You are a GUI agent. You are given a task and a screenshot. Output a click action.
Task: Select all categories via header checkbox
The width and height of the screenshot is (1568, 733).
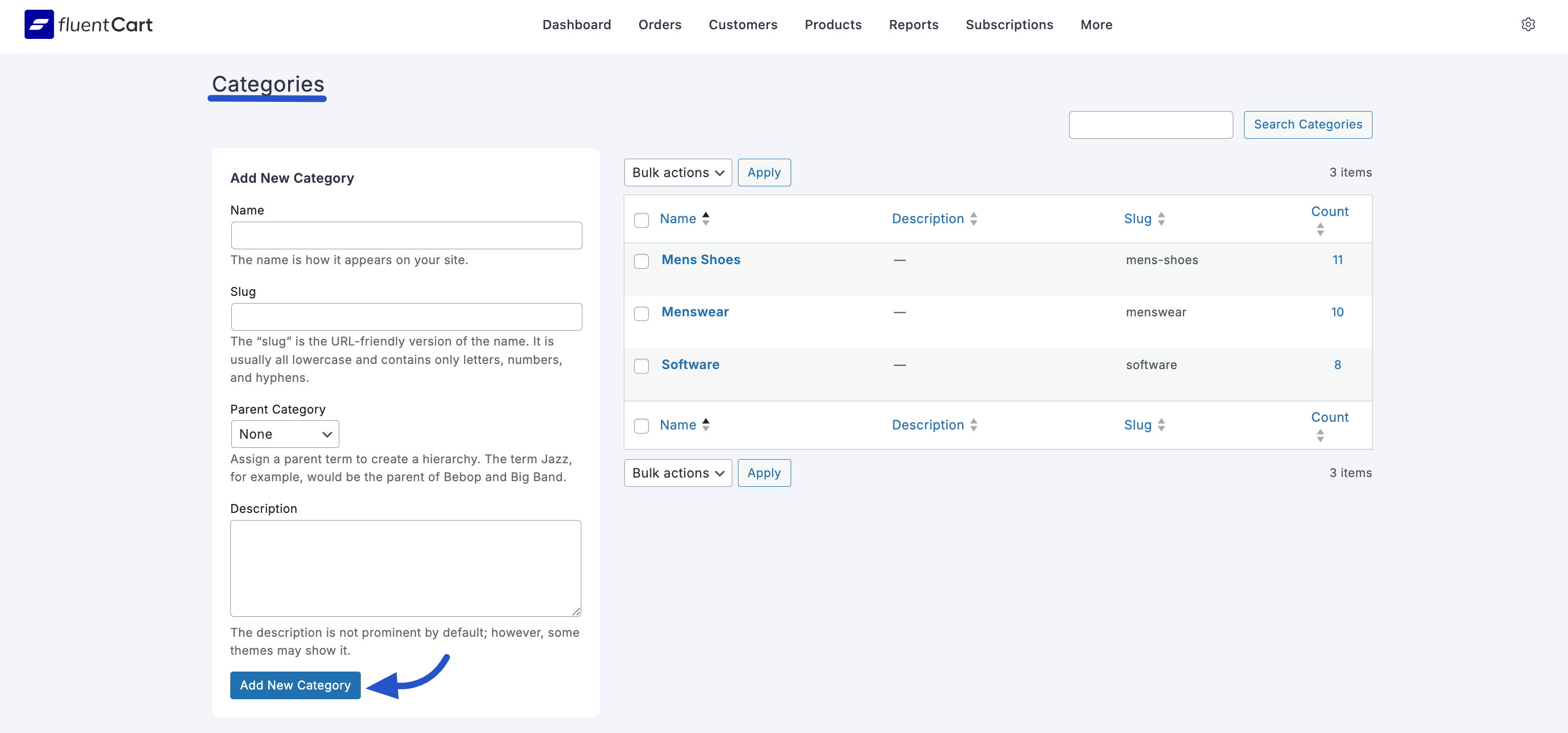click(642, 221)
